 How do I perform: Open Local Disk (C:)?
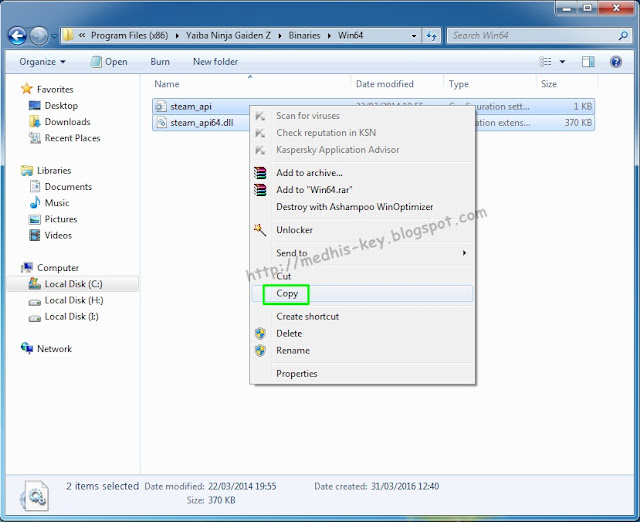pos(73,284)
